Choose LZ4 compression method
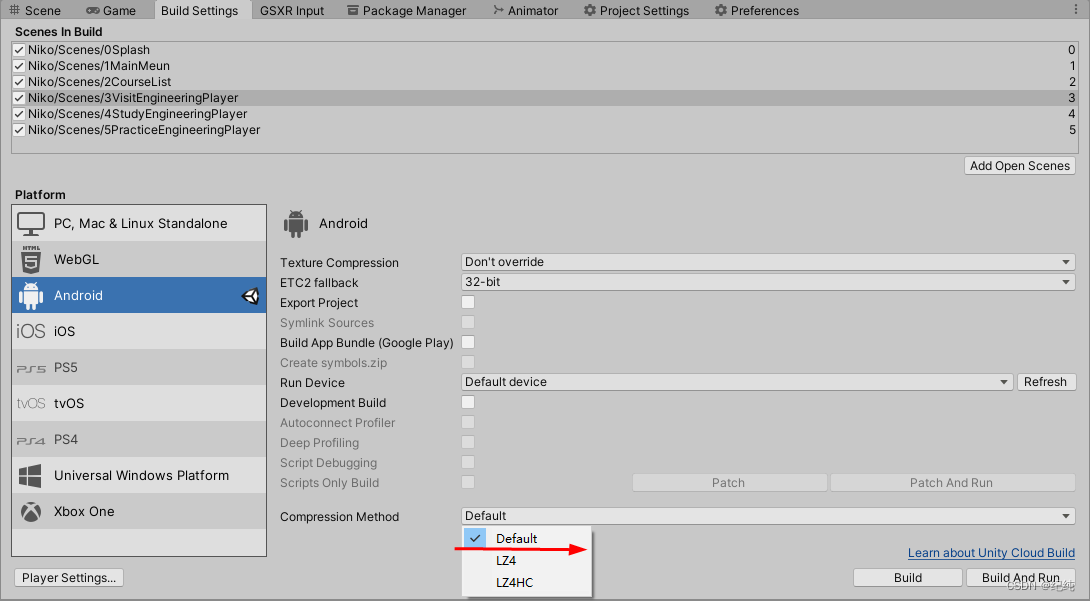Viewport: 1090px width, 601px height. tap(527, 561)
